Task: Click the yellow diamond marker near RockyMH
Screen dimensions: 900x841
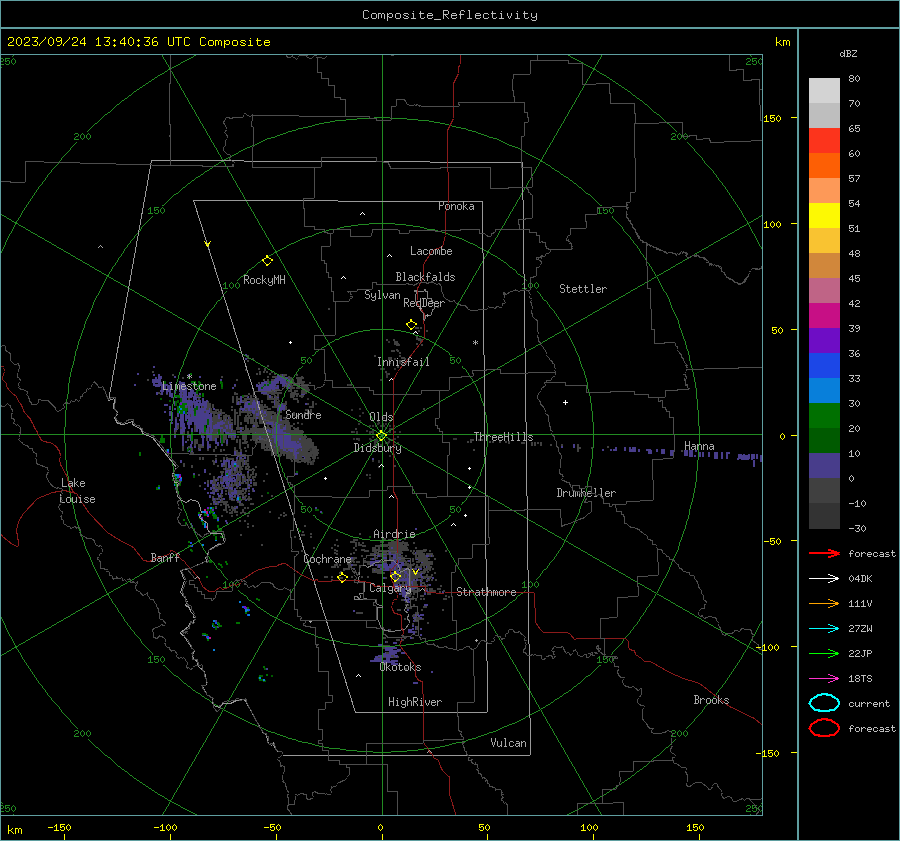Action: pos(267,261)
